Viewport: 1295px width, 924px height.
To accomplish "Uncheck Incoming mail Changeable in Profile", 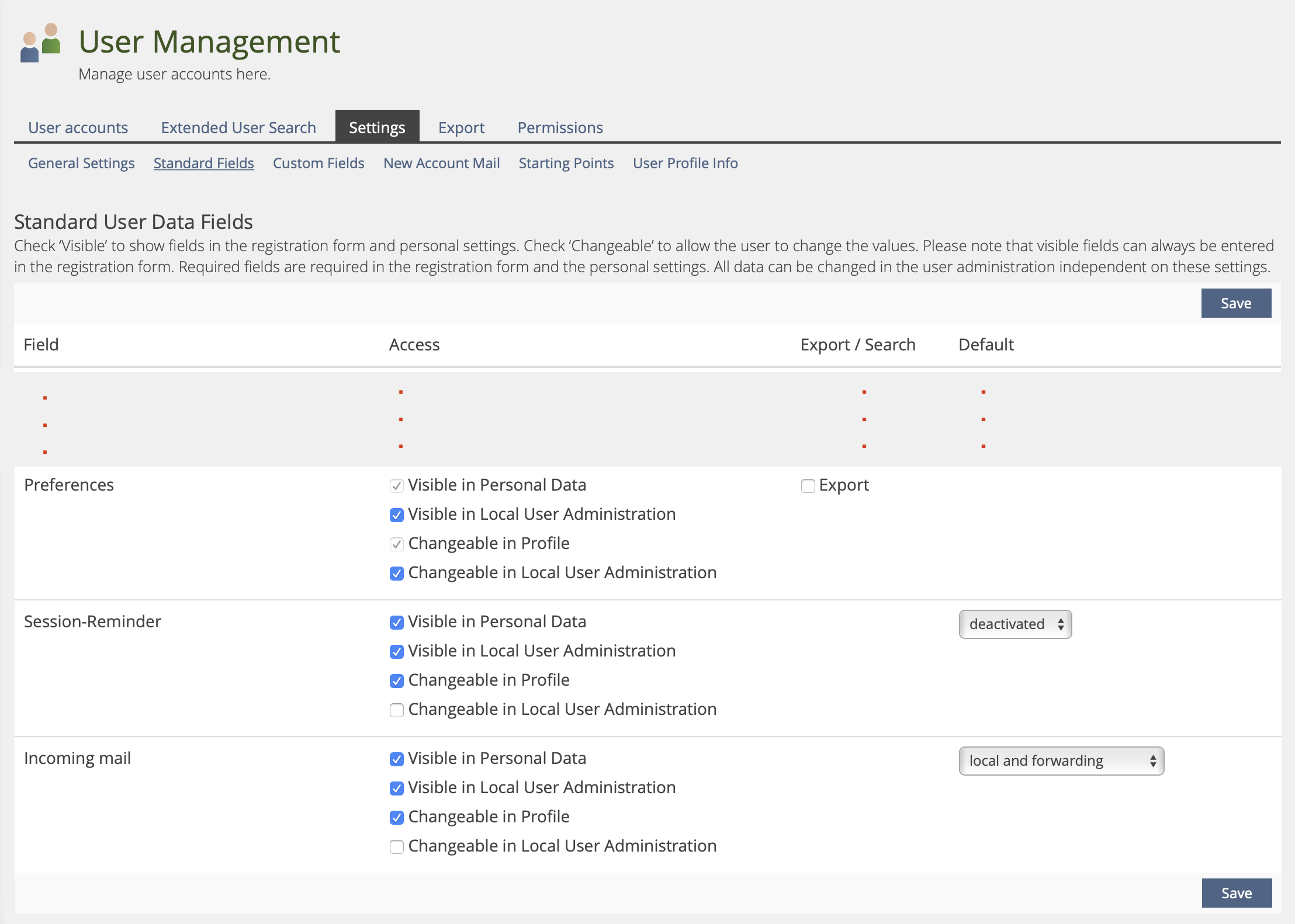I will (396, 818).
